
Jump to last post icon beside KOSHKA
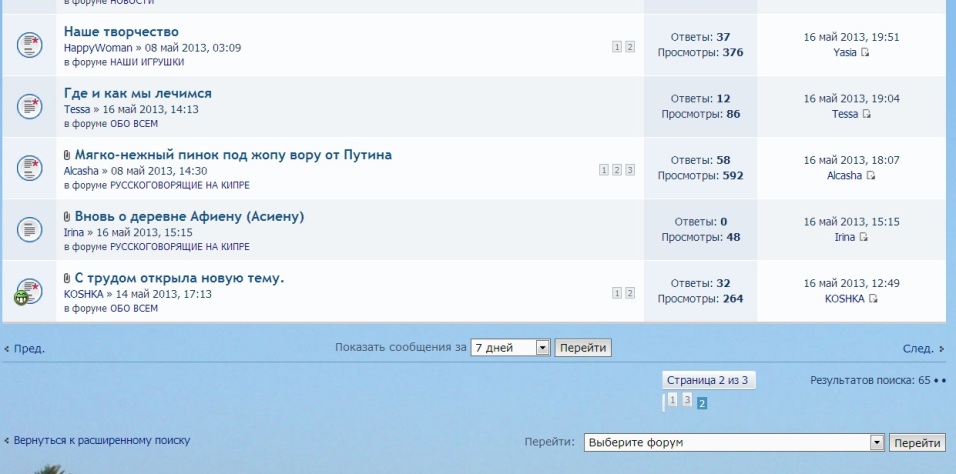(873, 299)
